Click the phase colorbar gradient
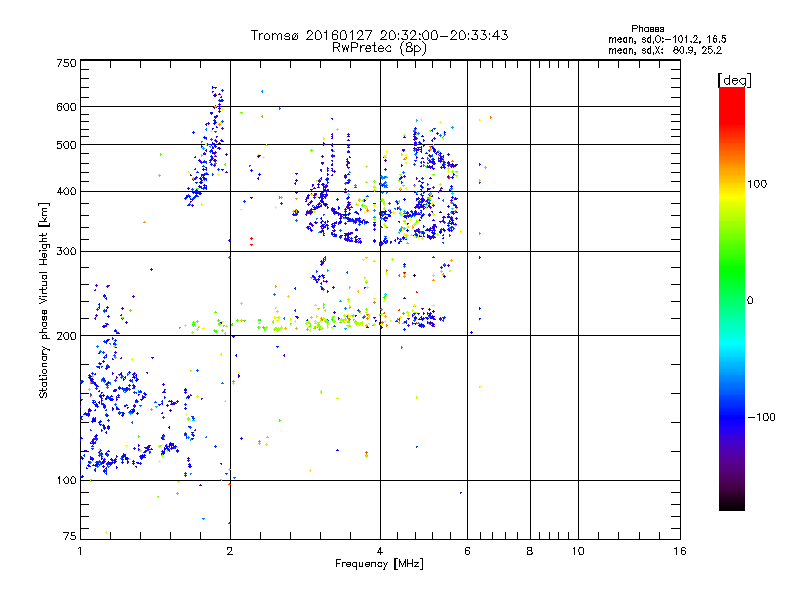The image size is (800, 600). (732, 298)
